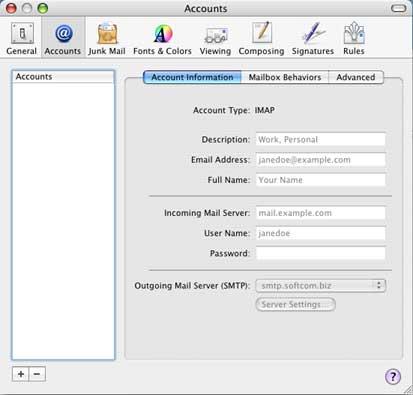Screen dimensions: 413x395
Task: Click the Accounts list column header
Action: [63, 77]
